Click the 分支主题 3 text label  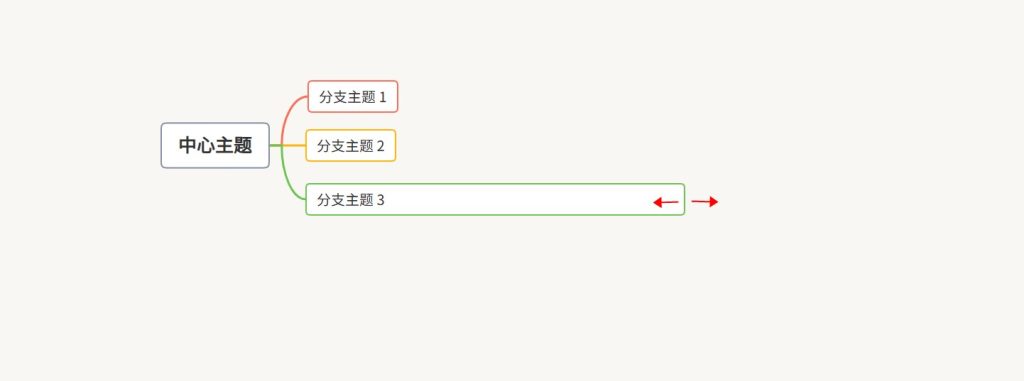[x=351, y=200]
